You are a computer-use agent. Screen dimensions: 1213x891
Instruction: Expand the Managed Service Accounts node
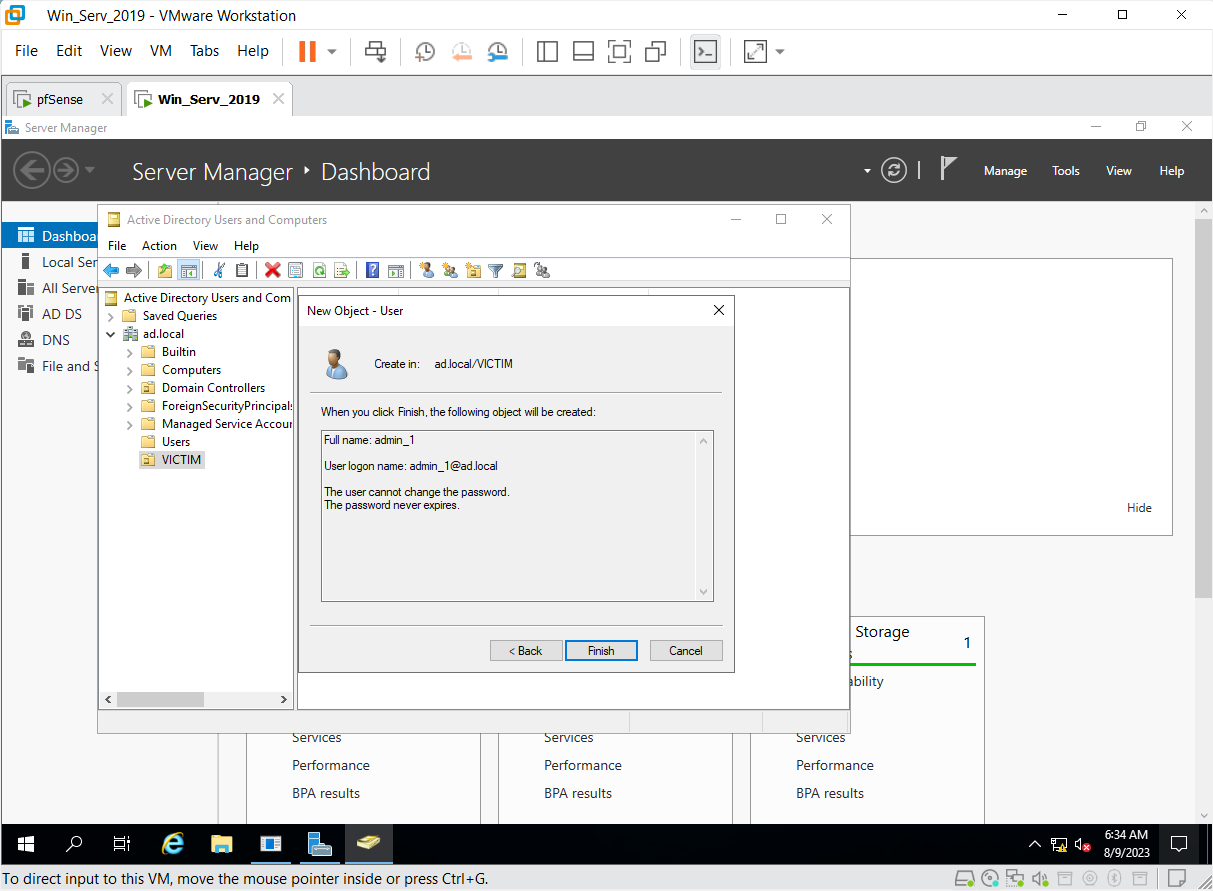129,424
